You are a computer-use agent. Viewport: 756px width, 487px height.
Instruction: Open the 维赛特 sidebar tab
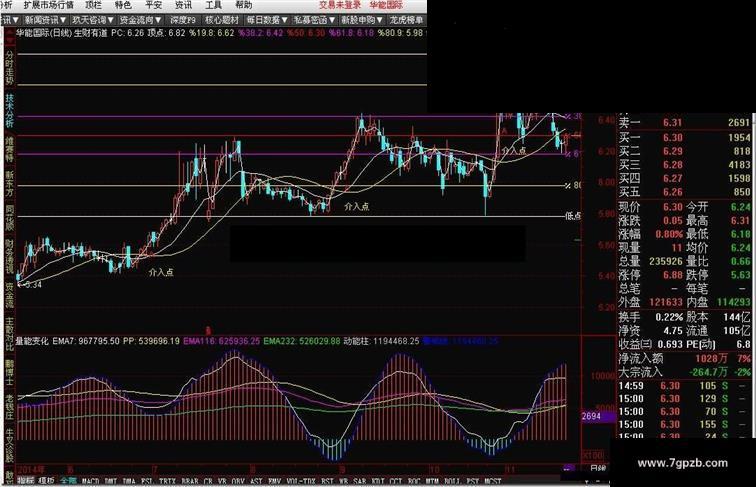point(9,148)
